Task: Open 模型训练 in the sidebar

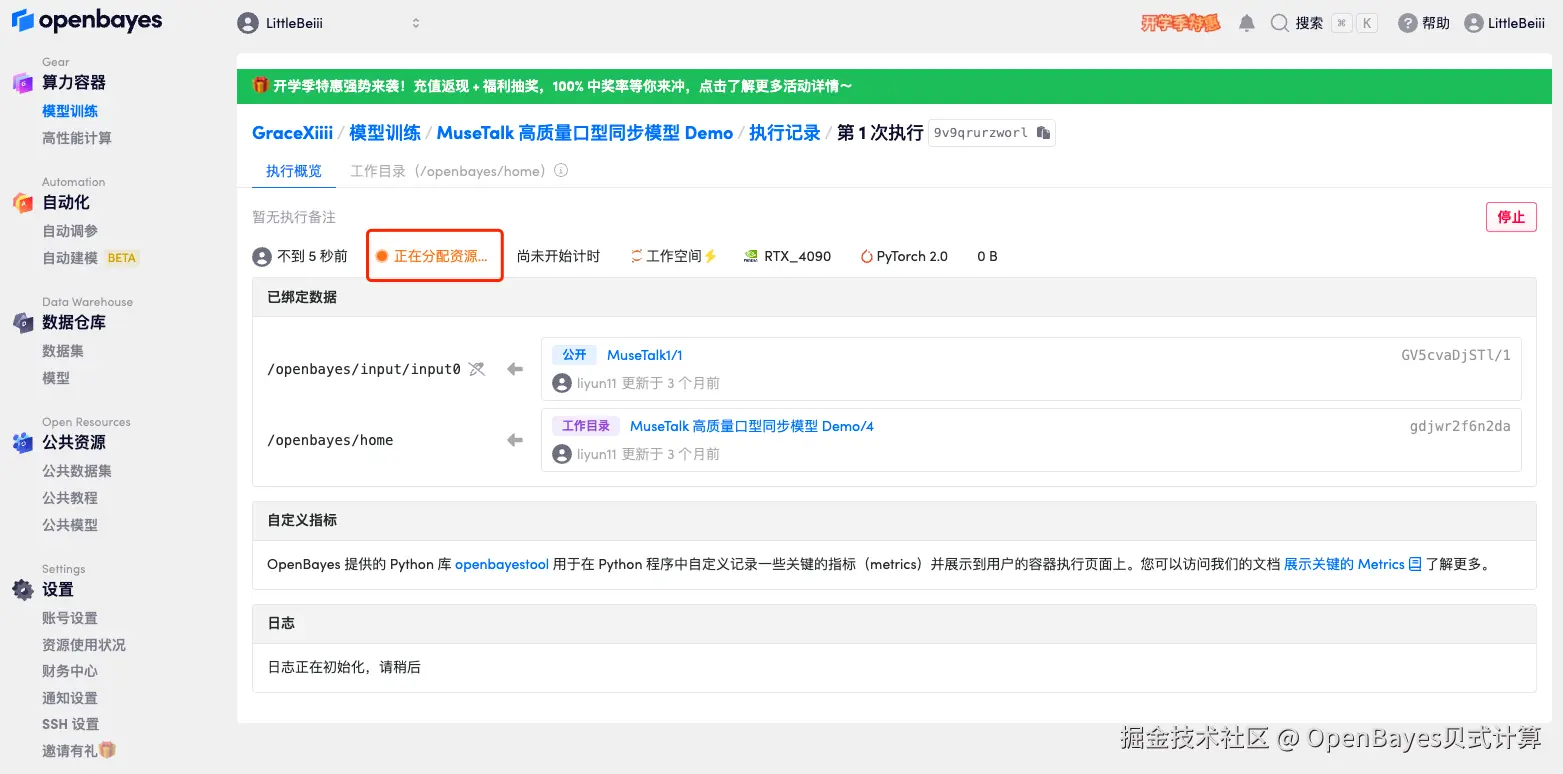Action: (70, 111)
